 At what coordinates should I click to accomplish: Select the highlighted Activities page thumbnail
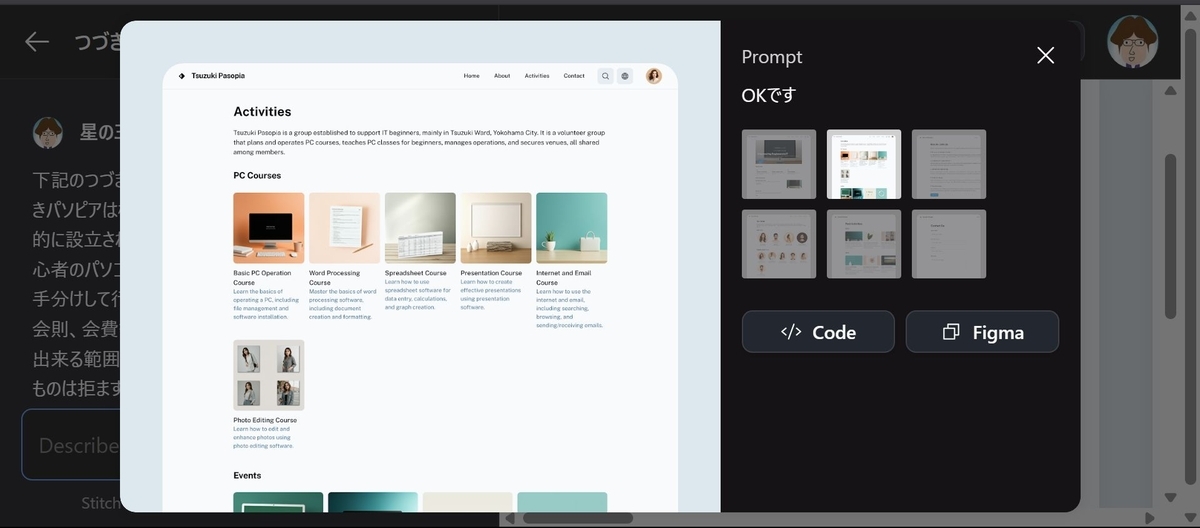[864, 164]
